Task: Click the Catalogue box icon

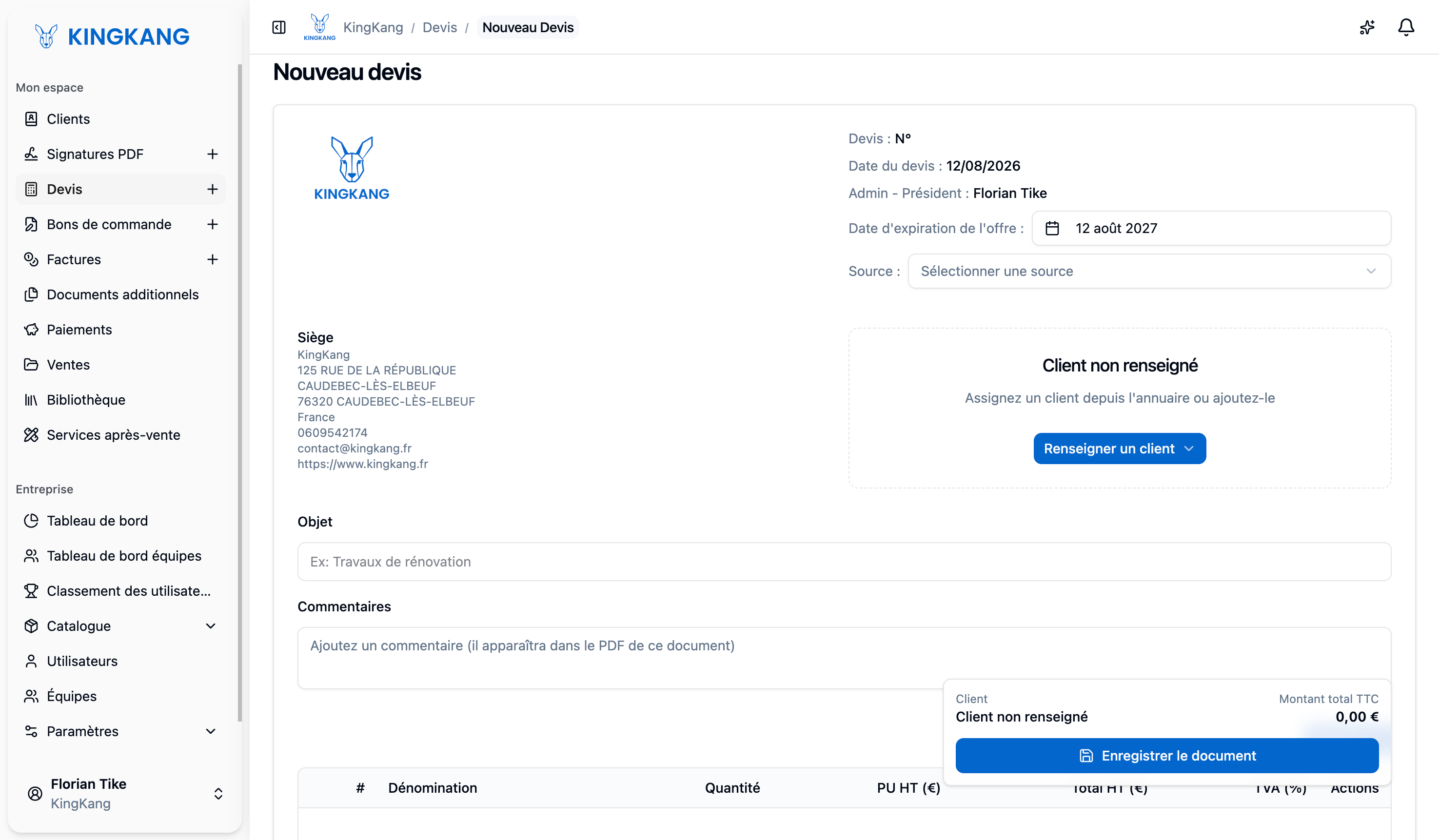Action: [31, 626]
